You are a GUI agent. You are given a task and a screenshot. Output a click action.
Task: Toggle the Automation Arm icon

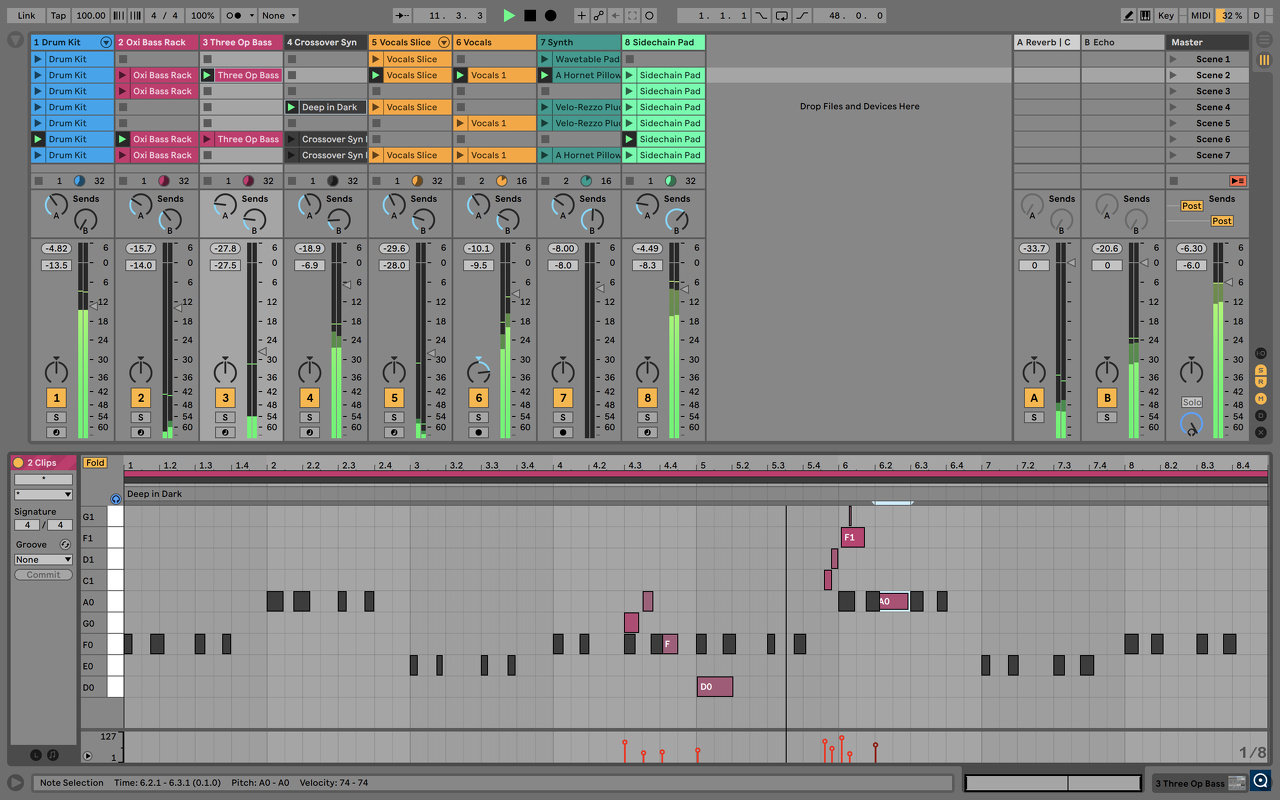tap(598, 16)
